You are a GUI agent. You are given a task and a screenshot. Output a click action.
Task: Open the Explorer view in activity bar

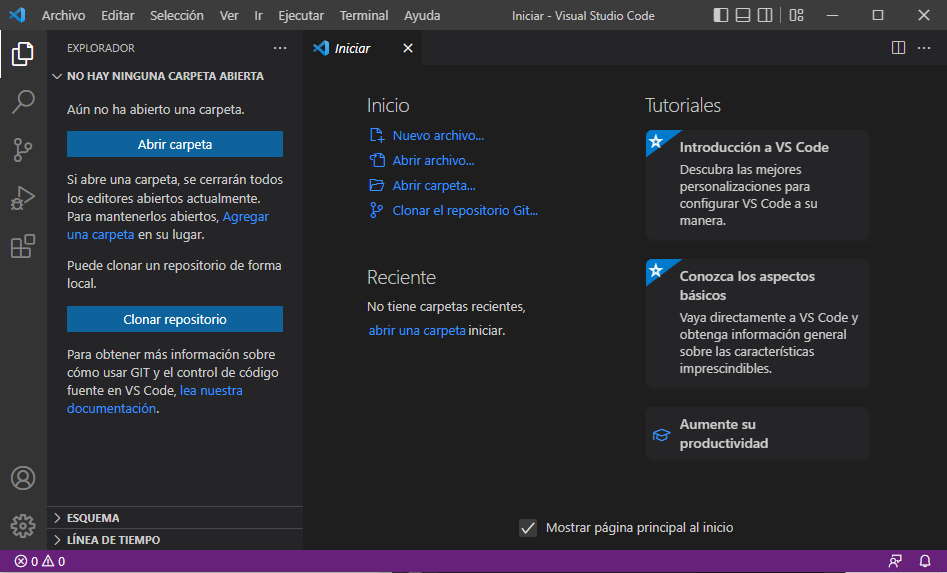[23, 54]
